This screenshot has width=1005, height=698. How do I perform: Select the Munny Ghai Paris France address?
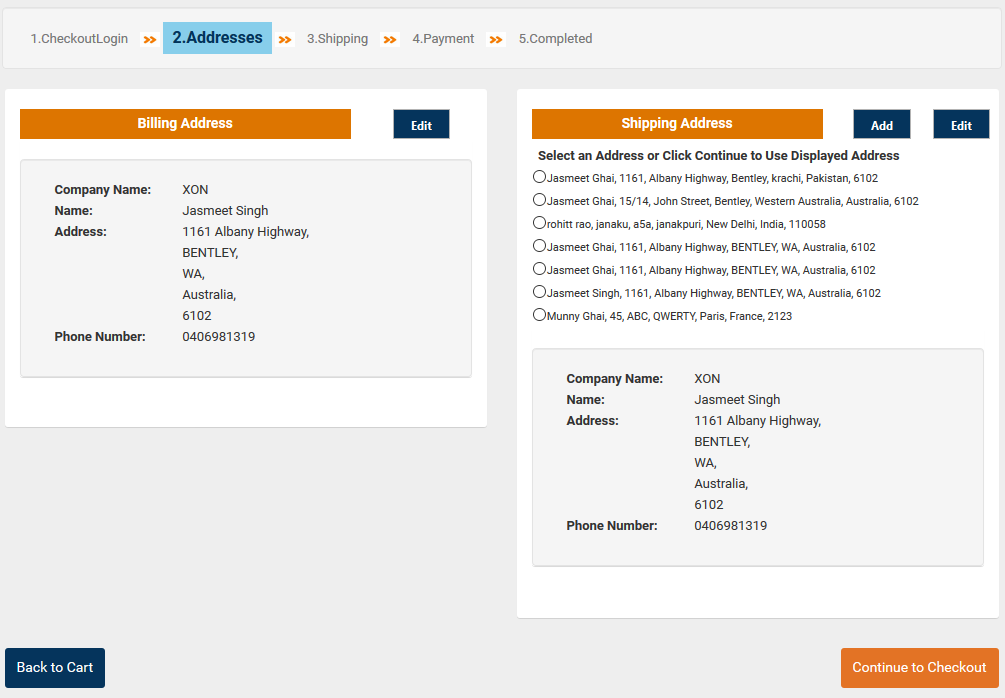(x=539, y=314)
